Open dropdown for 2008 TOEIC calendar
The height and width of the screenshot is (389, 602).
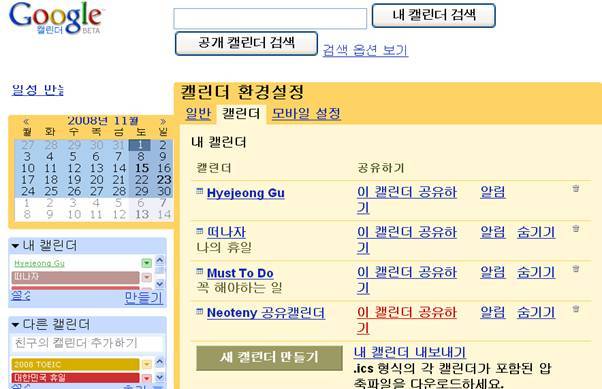pos(146,364)
